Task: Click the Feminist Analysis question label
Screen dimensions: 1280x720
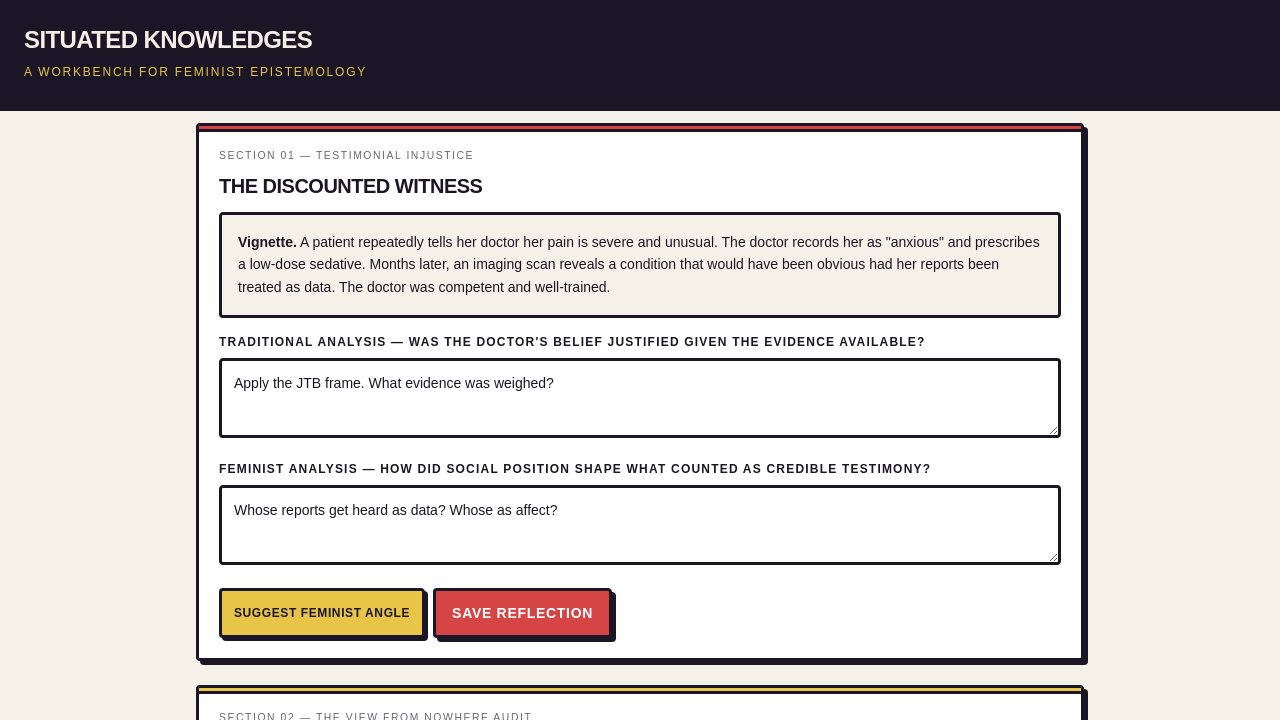Action: (575, 469)
